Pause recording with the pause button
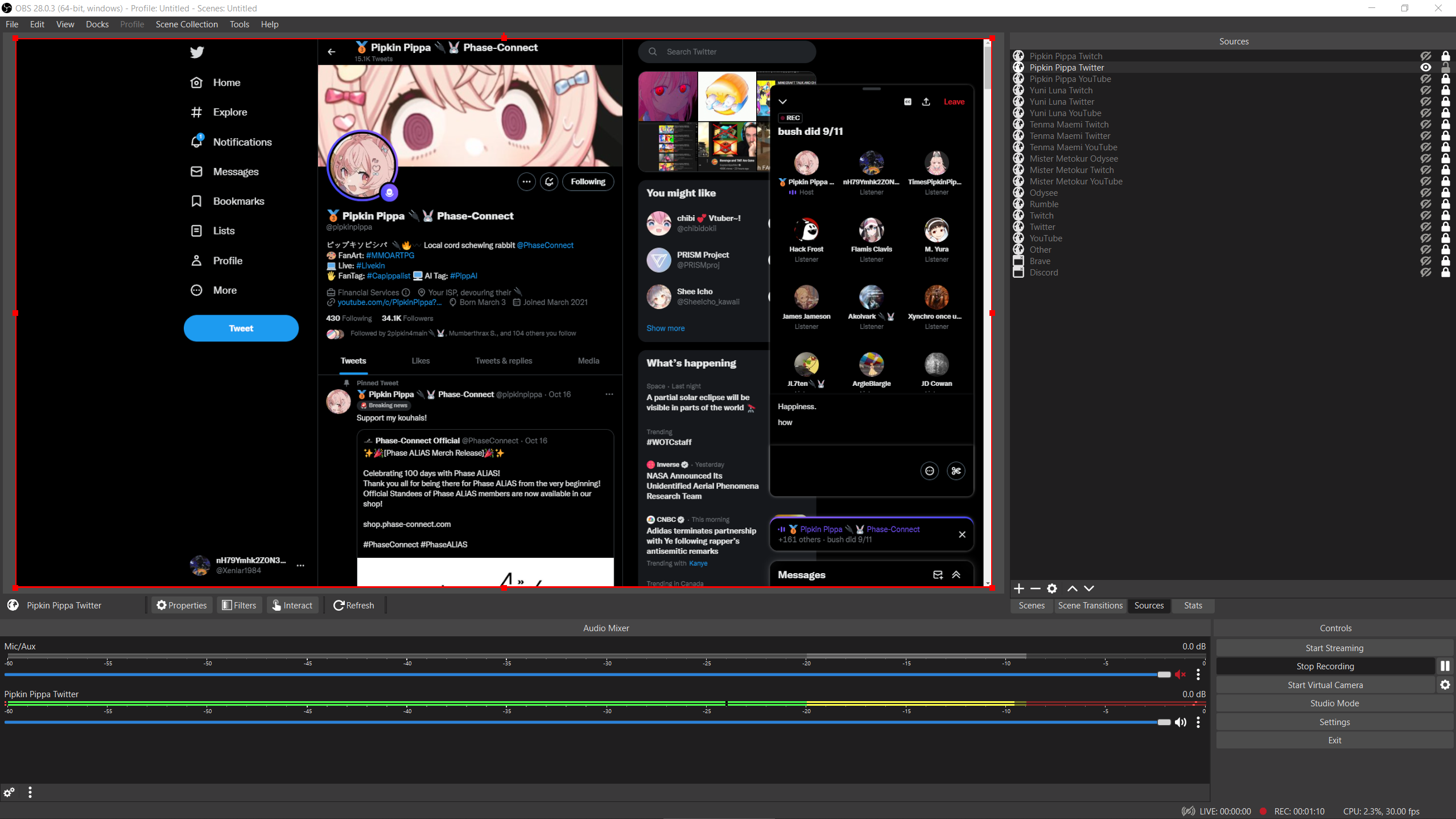 coord(1445,666)
